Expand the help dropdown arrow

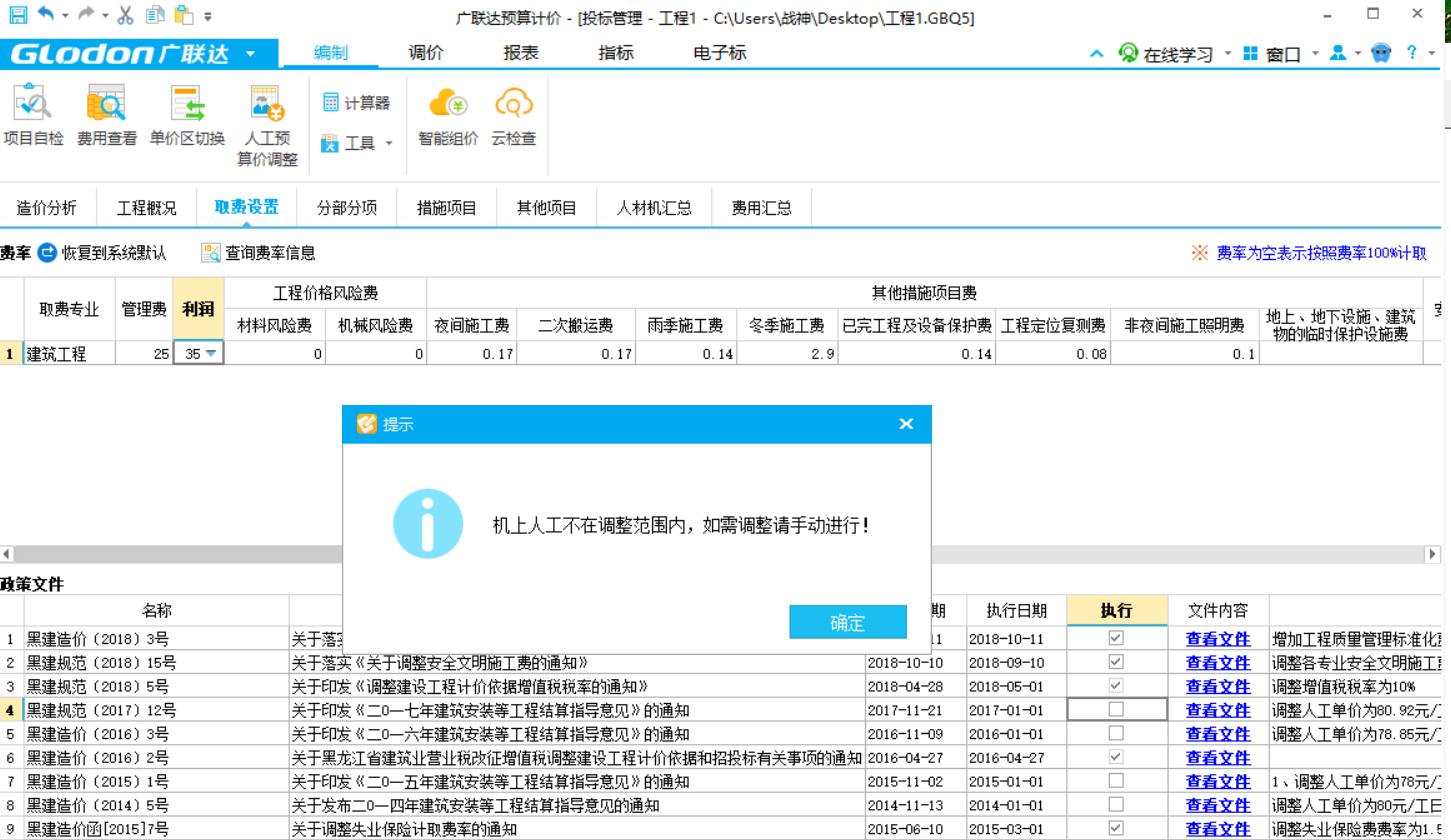pos(1433,54)
